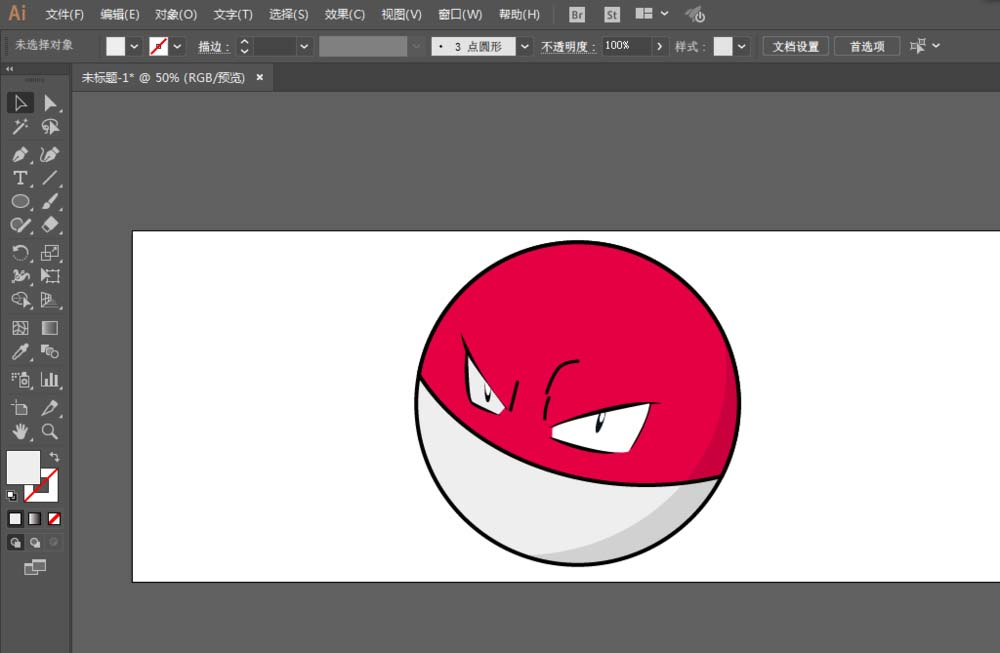The width and height of the screenshot is (1000, 653).
Task: Expand the opacity slider arrow
Action: tap(659, 46)
